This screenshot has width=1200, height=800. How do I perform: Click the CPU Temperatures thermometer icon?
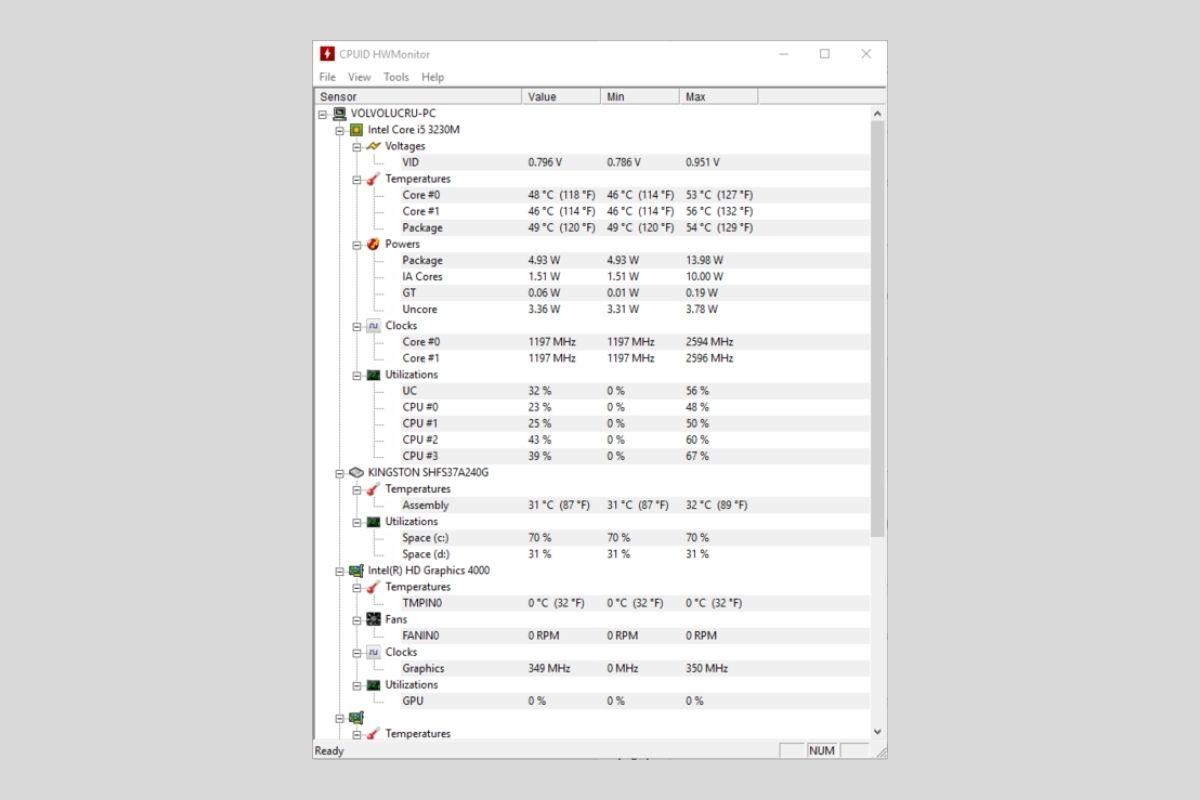pos(373,179)
